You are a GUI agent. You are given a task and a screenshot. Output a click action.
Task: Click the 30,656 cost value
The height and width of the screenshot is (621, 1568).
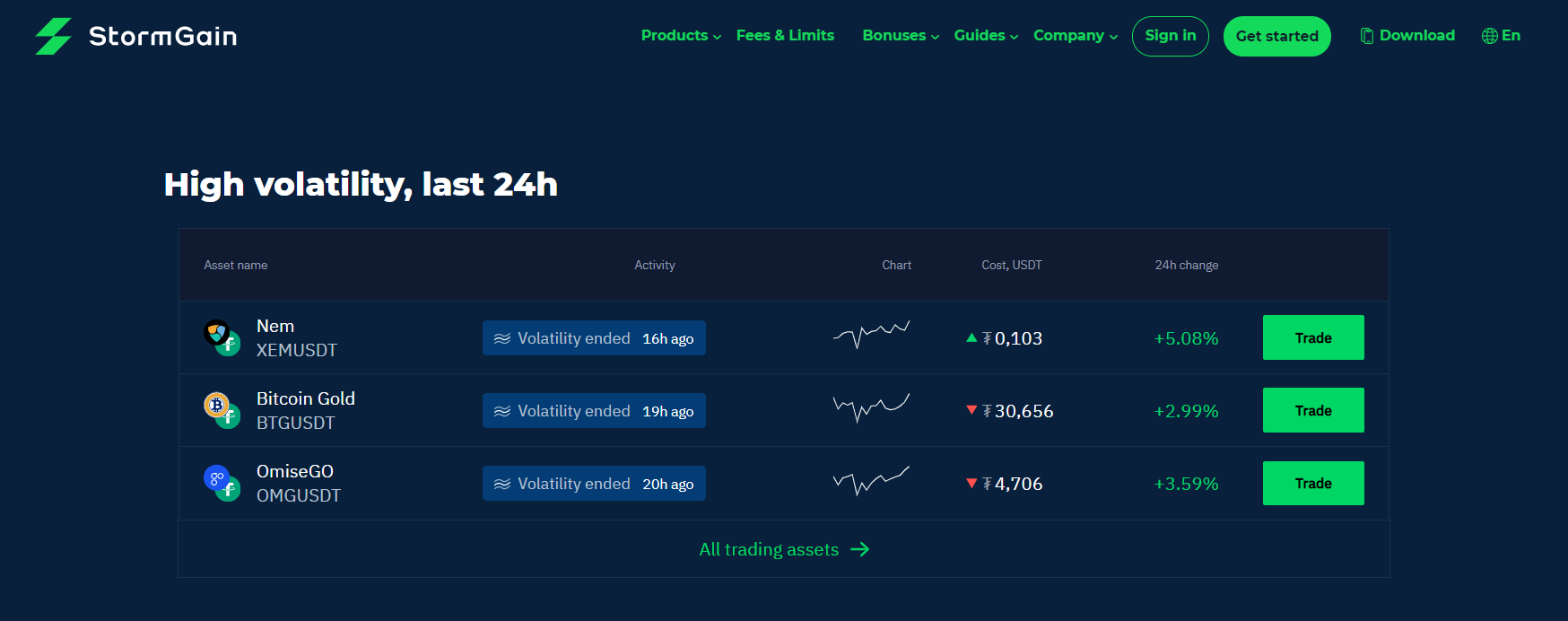click(1024, 411)
